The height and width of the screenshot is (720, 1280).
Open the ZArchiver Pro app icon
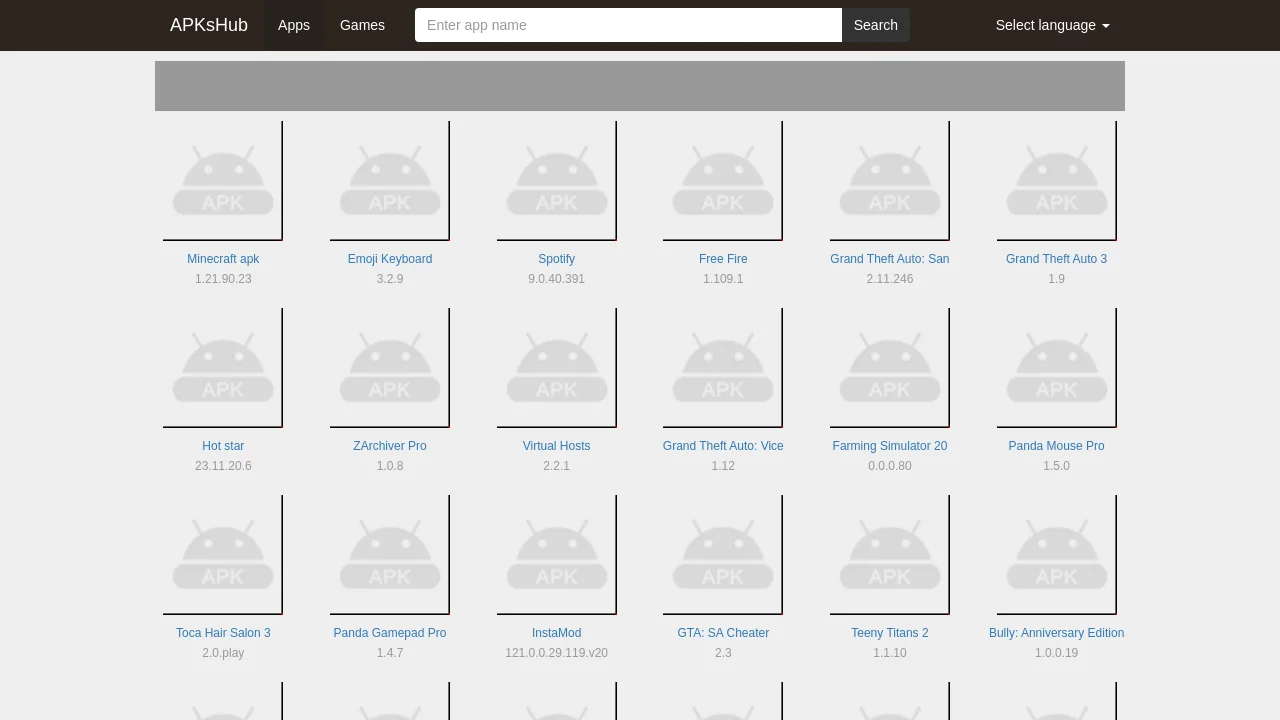click(390, 368)
